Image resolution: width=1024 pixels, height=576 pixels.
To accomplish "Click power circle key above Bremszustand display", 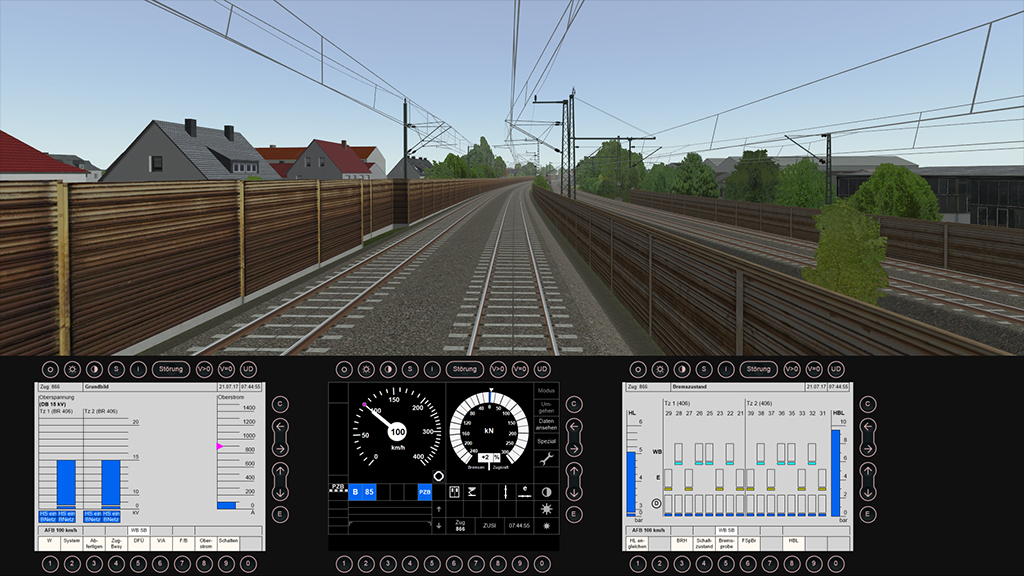I will [x=638, y=369].
